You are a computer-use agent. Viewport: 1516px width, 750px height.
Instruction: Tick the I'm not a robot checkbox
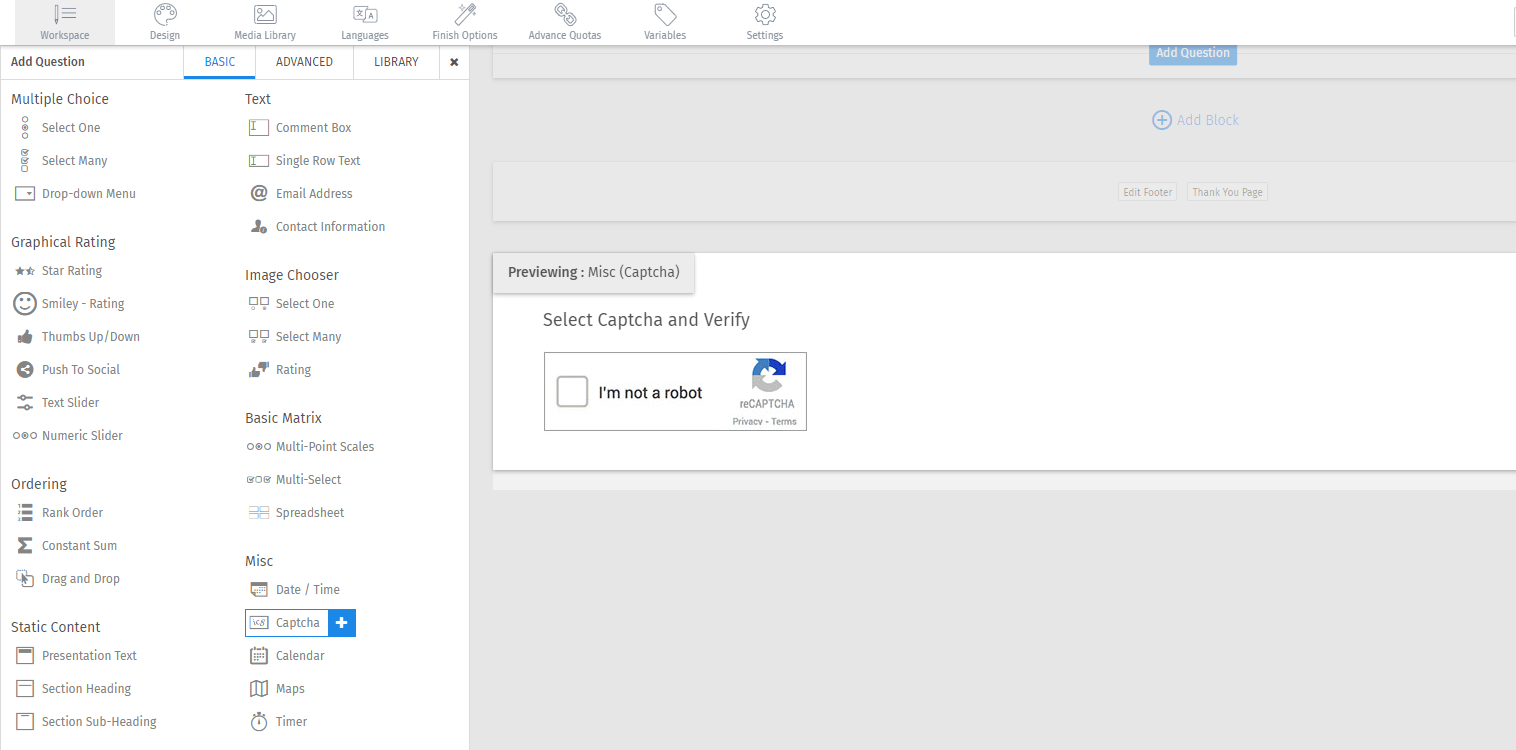[573, 392]
